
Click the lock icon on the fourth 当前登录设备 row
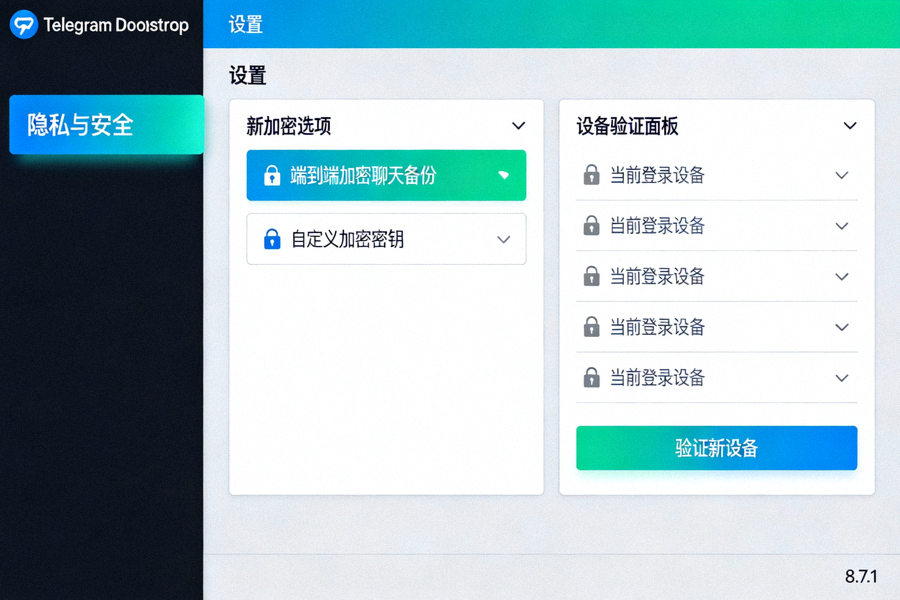tap(588, 327)
